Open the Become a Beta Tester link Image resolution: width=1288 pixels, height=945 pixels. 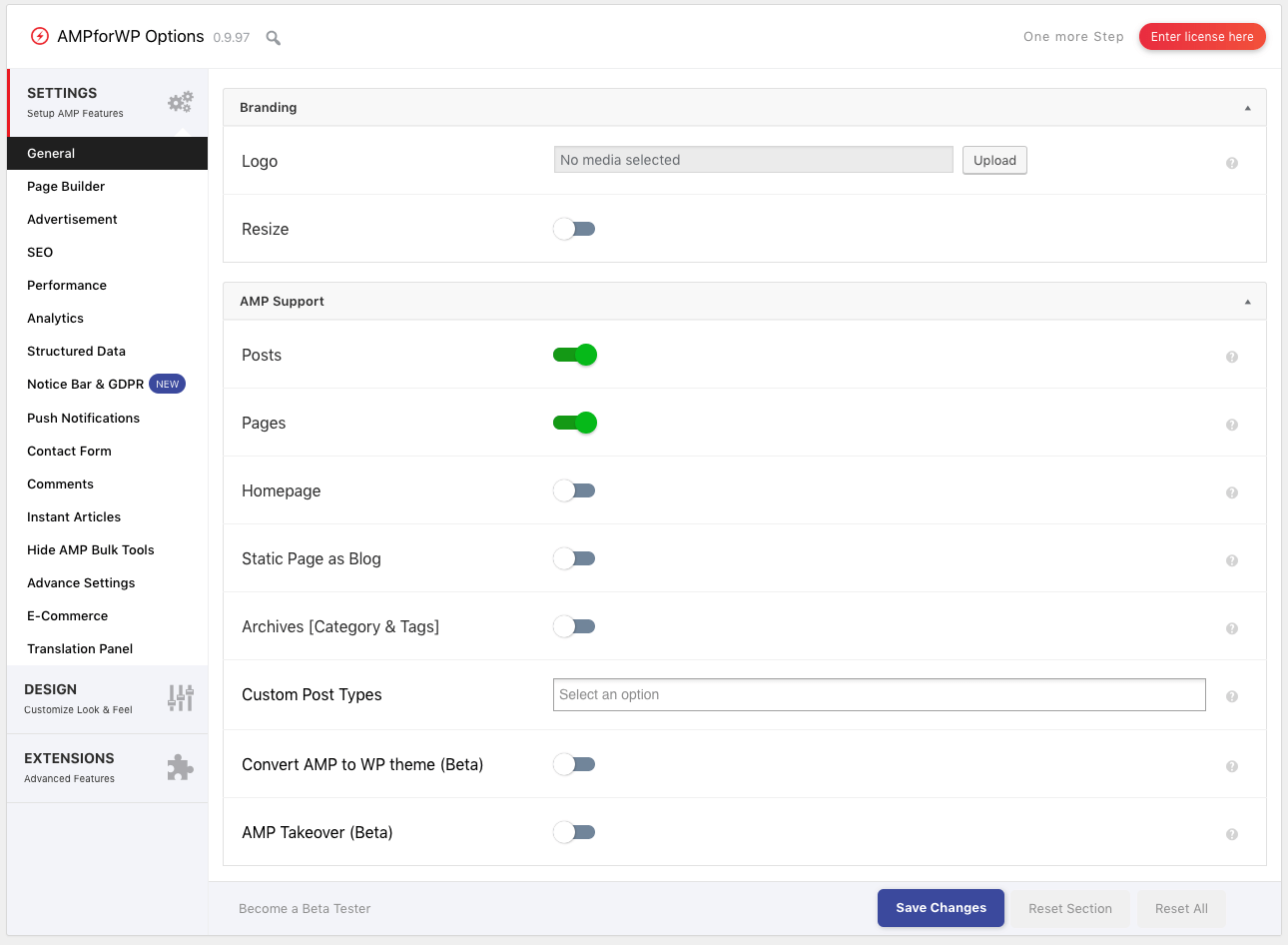pyautogui.click(x=304, y=908)
